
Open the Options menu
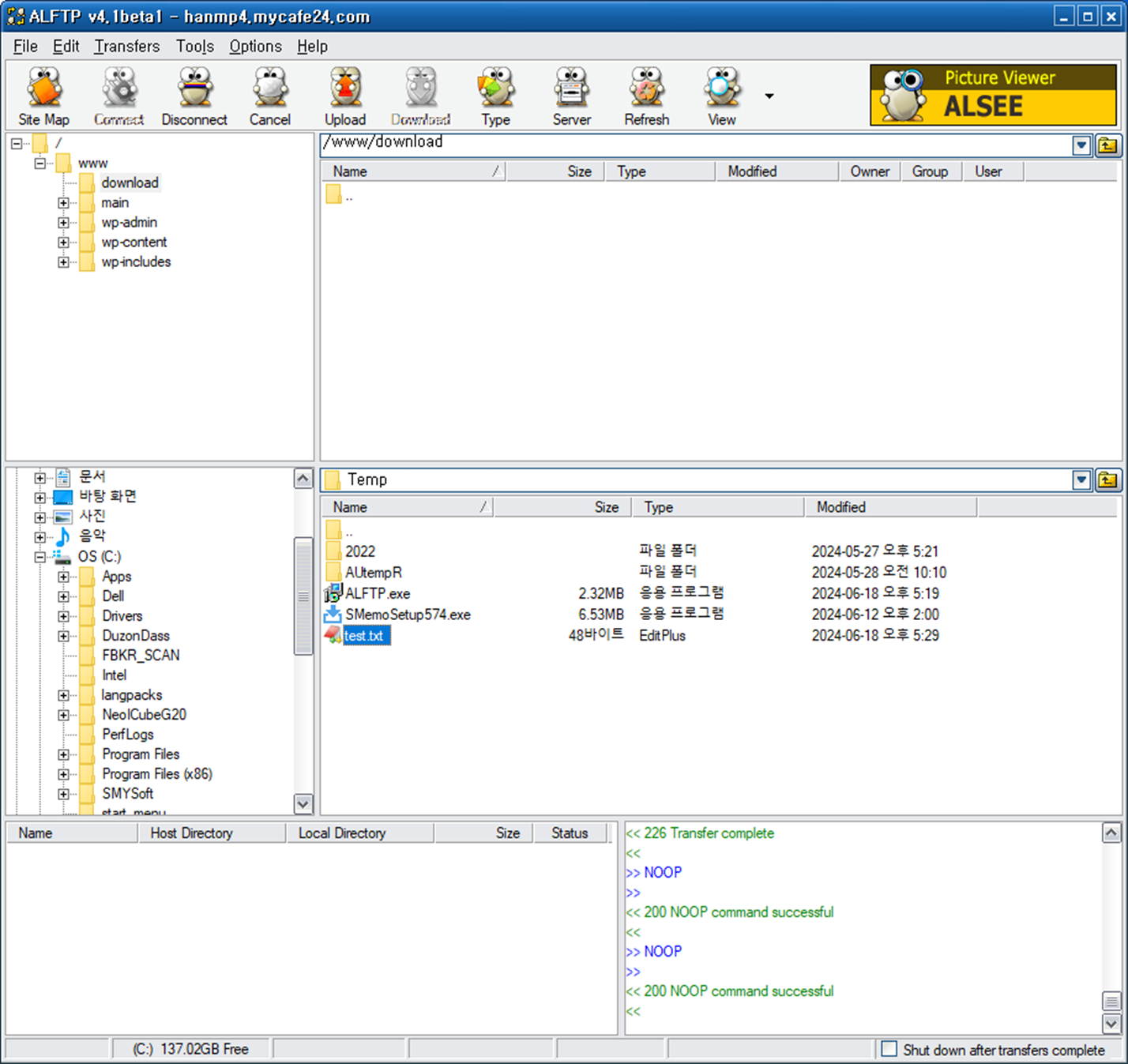254,46
